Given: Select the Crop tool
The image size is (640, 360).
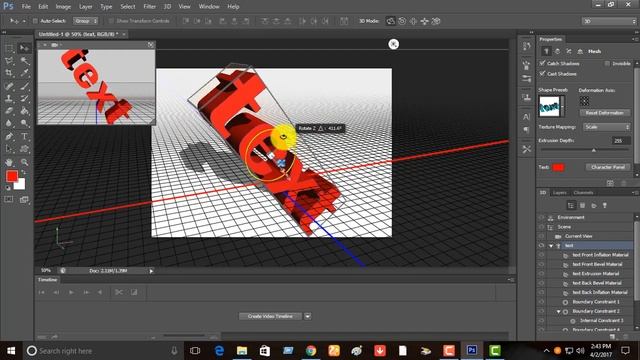Looking at the screenshot, I should point(9,73).
